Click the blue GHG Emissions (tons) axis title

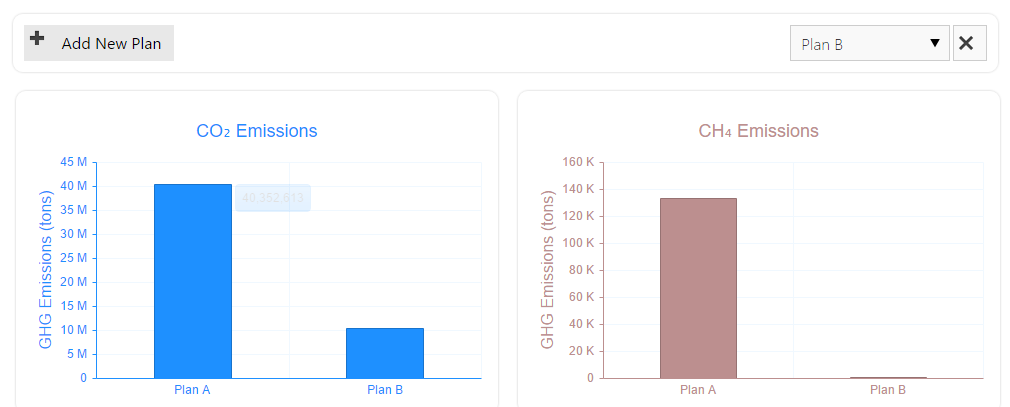point(46,270)
